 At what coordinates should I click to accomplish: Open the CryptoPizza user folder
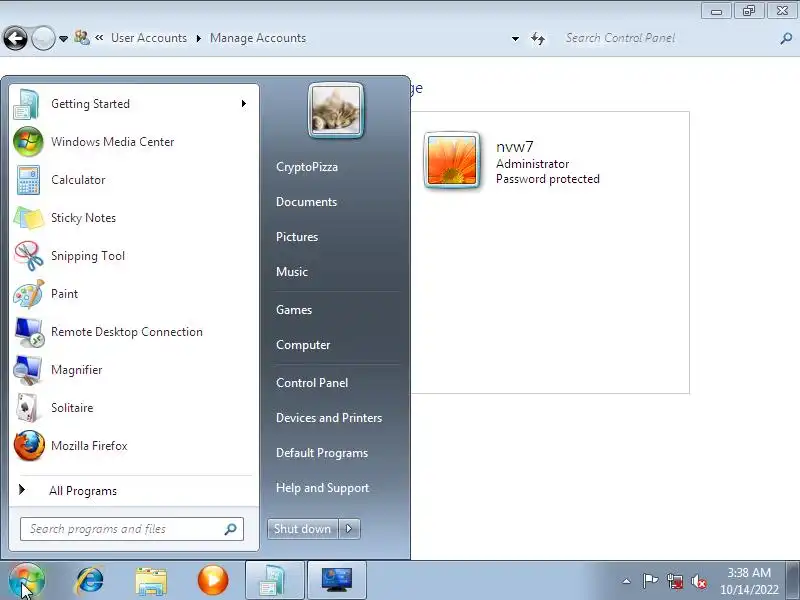(307, 167)
